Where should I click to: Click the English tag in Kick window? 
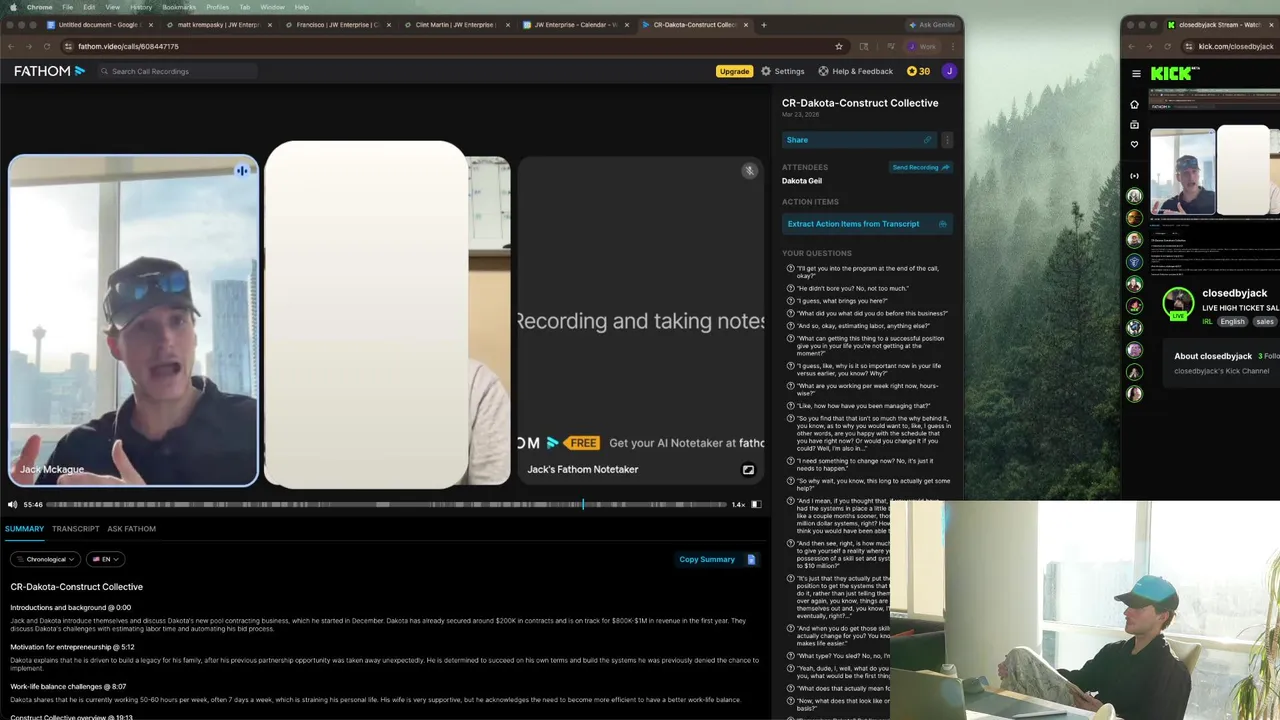click(1232, 321)
